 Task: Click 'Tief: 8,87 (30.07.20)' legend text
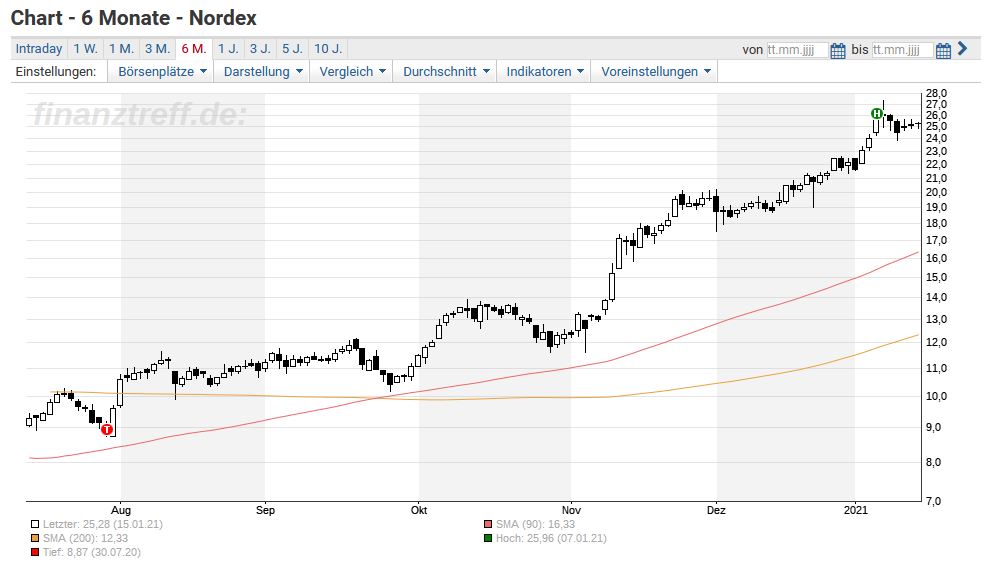[92, 552]
